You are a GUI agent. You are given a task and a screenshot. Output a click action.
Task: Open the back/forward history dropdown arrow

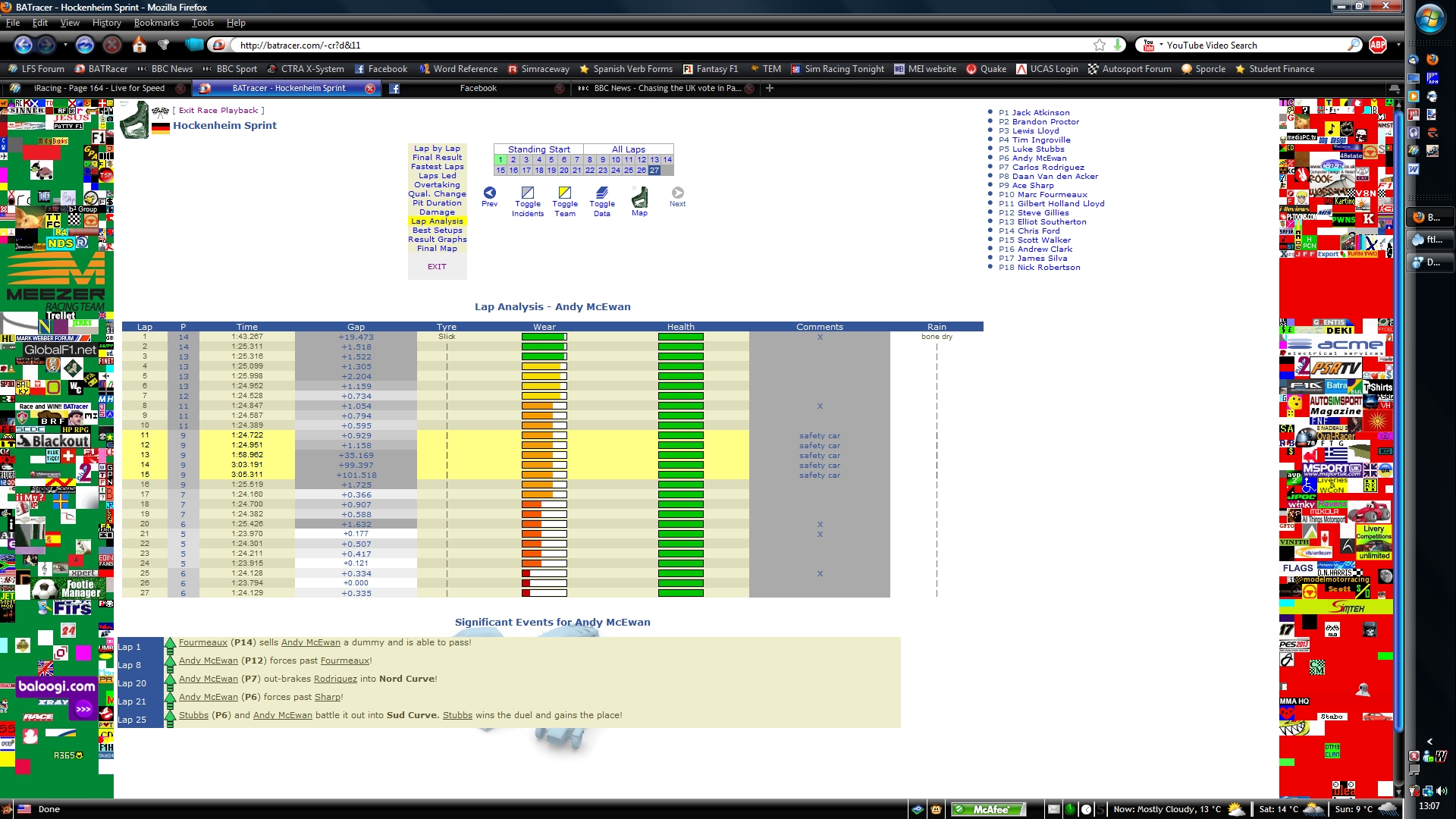tap(65, 45)
